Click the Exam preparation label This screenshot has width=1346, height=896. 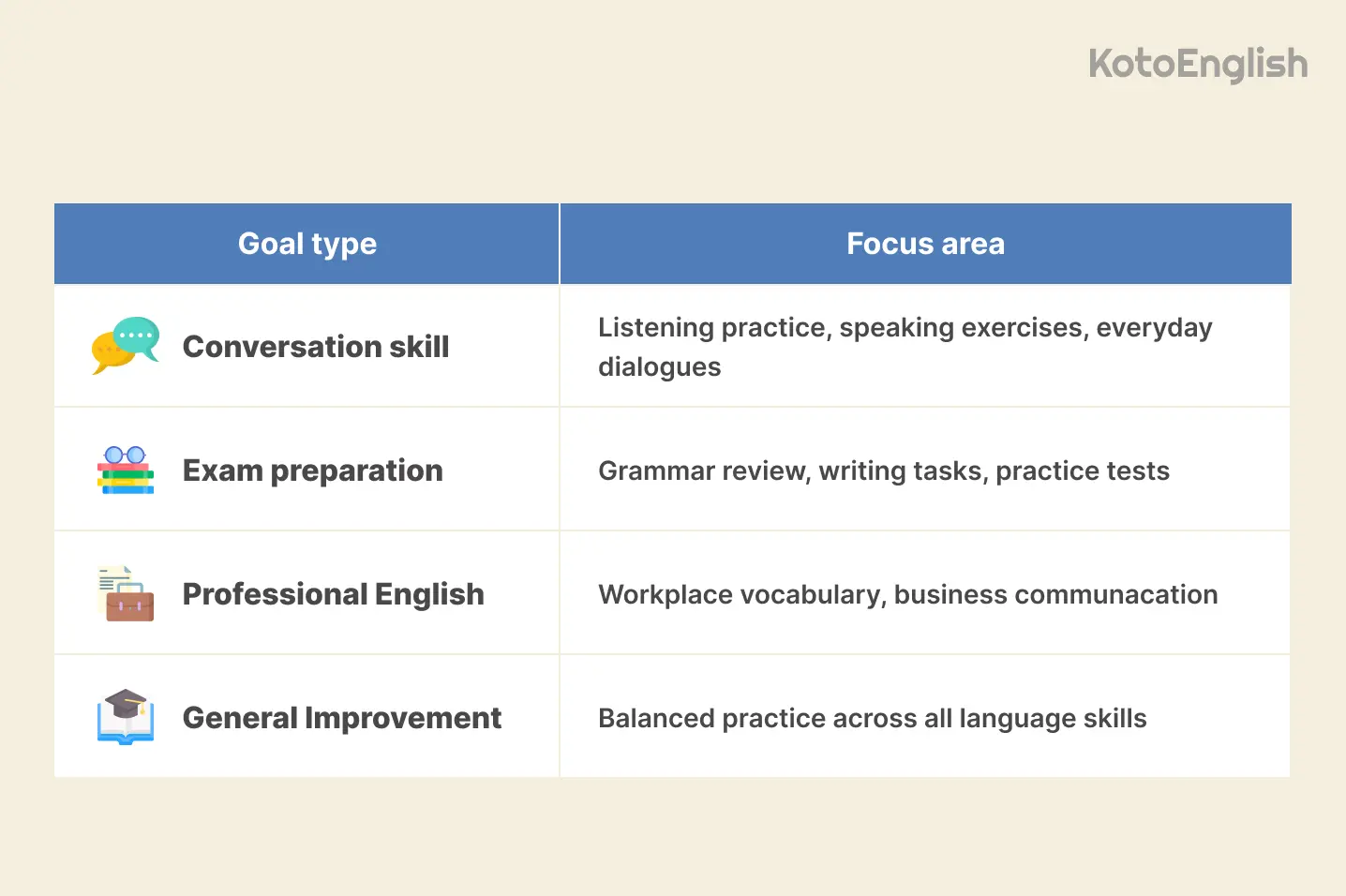313,470
